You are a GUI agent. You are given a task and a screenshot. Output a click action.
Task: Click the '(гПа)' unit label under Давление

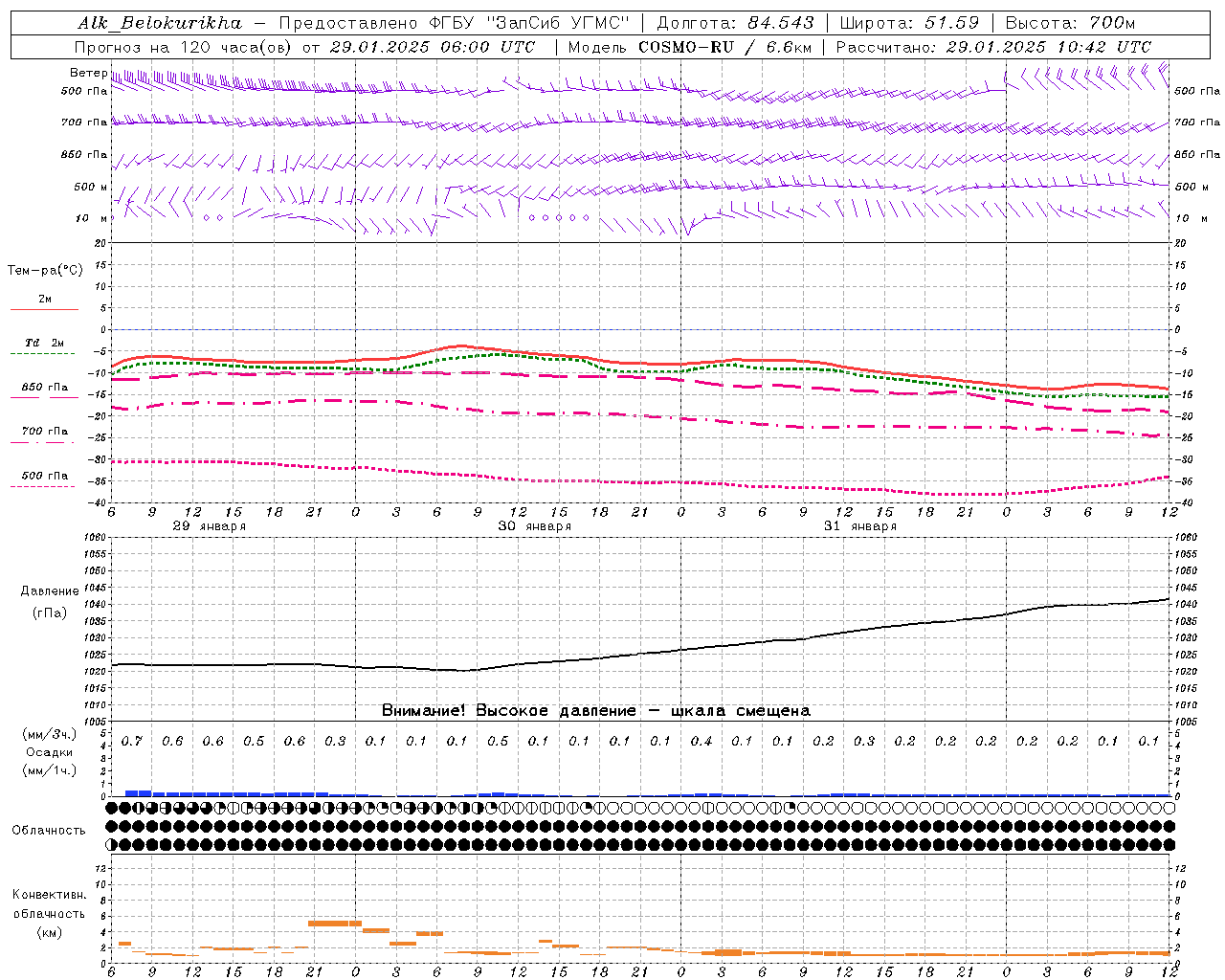[x=50, y=612]
